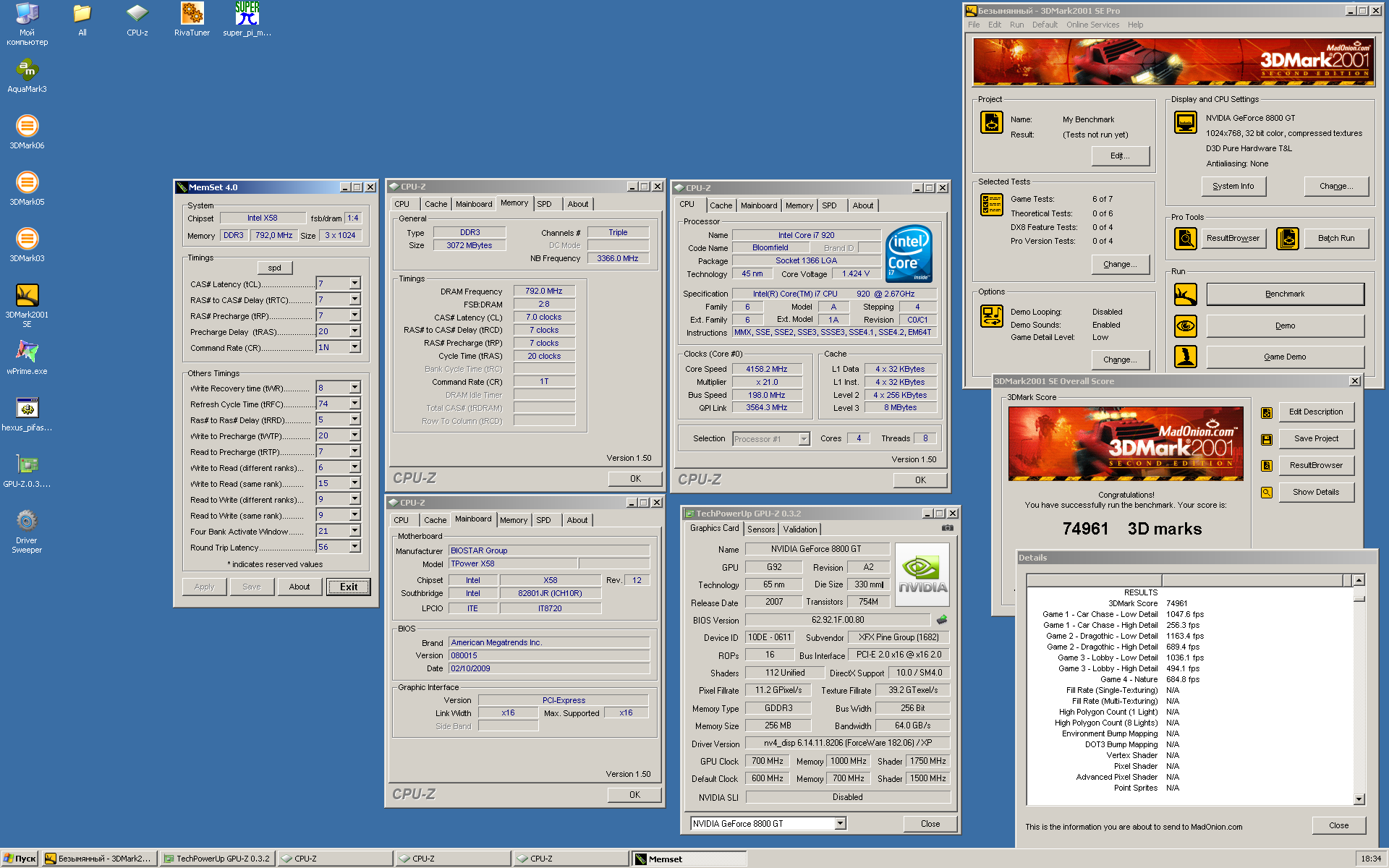Open Online Services menu in 3DMark2001
The image size is (1389, 868).
(1092, 25)
